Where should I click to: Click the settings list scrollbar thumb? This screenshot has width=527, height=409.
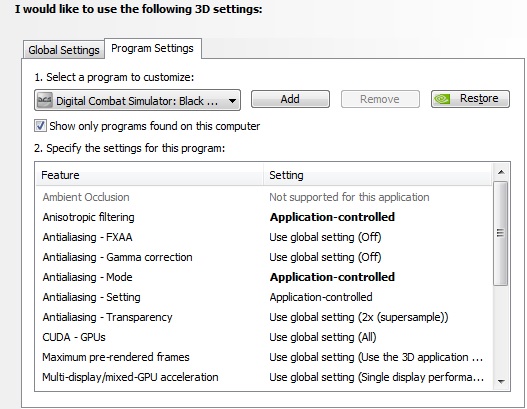coord(501,233)
